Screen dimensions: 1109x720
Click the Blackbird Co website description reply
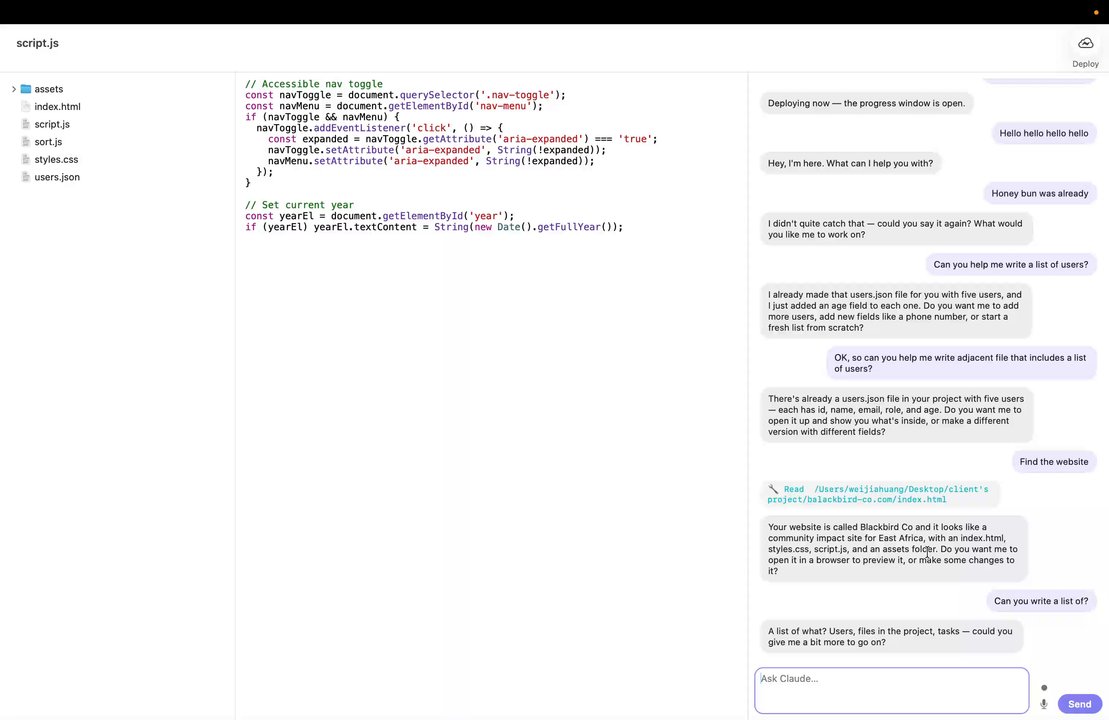tap(893, 549)
